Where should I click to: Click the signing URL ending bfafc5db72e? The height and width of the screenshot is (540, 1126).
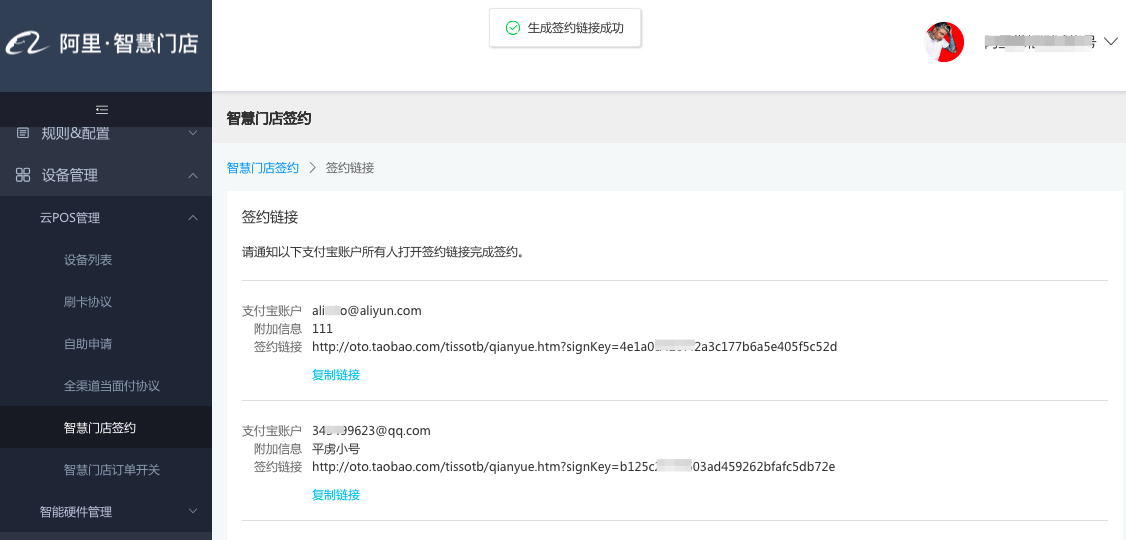pos(574,466)
